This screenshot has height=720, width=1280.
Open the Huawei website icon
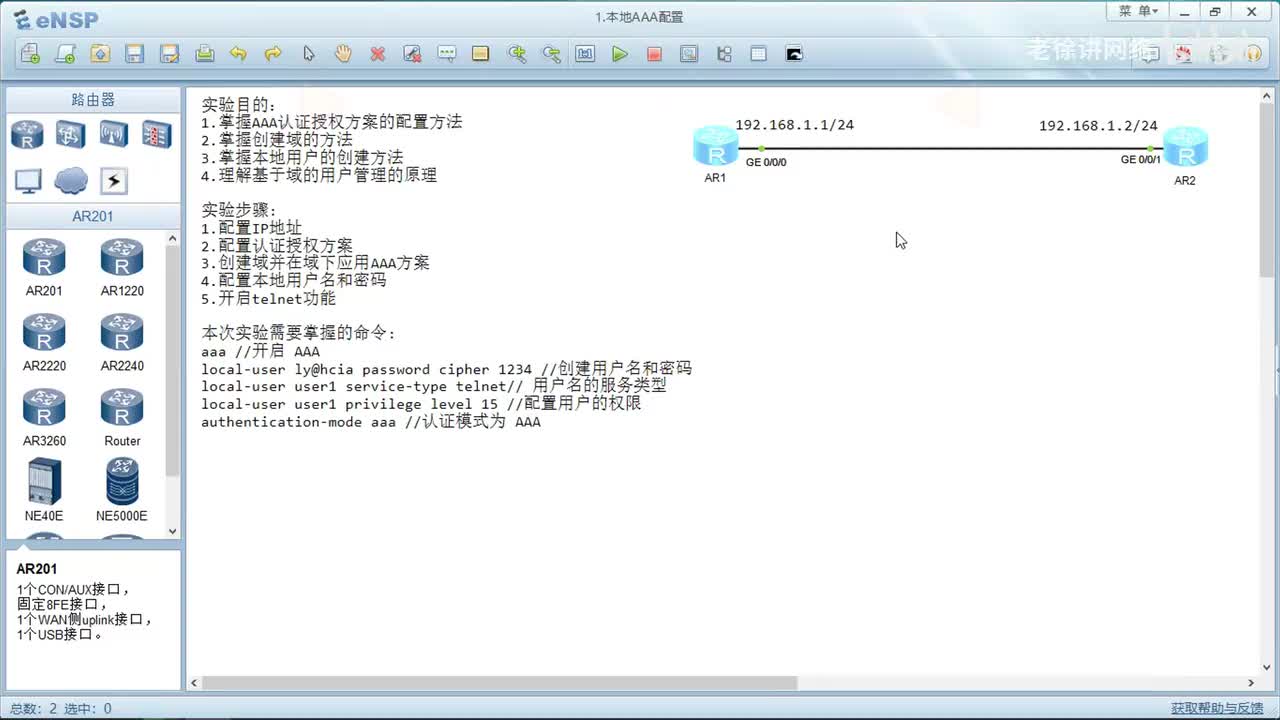click(x=1184, y=54)
